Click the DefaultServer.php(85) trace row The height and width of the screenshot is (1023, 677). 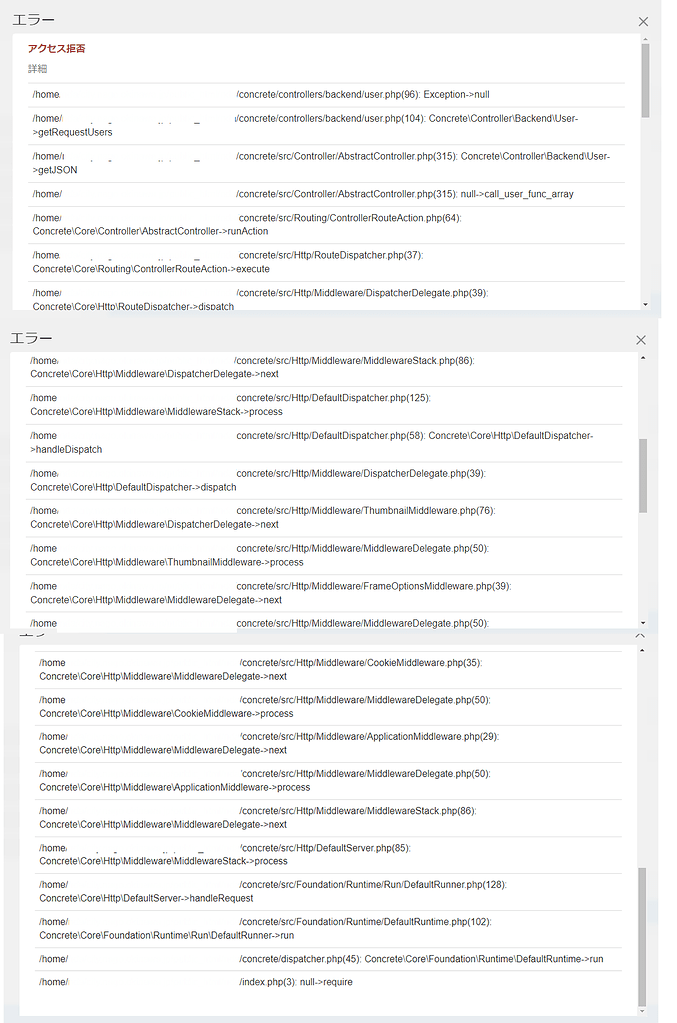330,854
